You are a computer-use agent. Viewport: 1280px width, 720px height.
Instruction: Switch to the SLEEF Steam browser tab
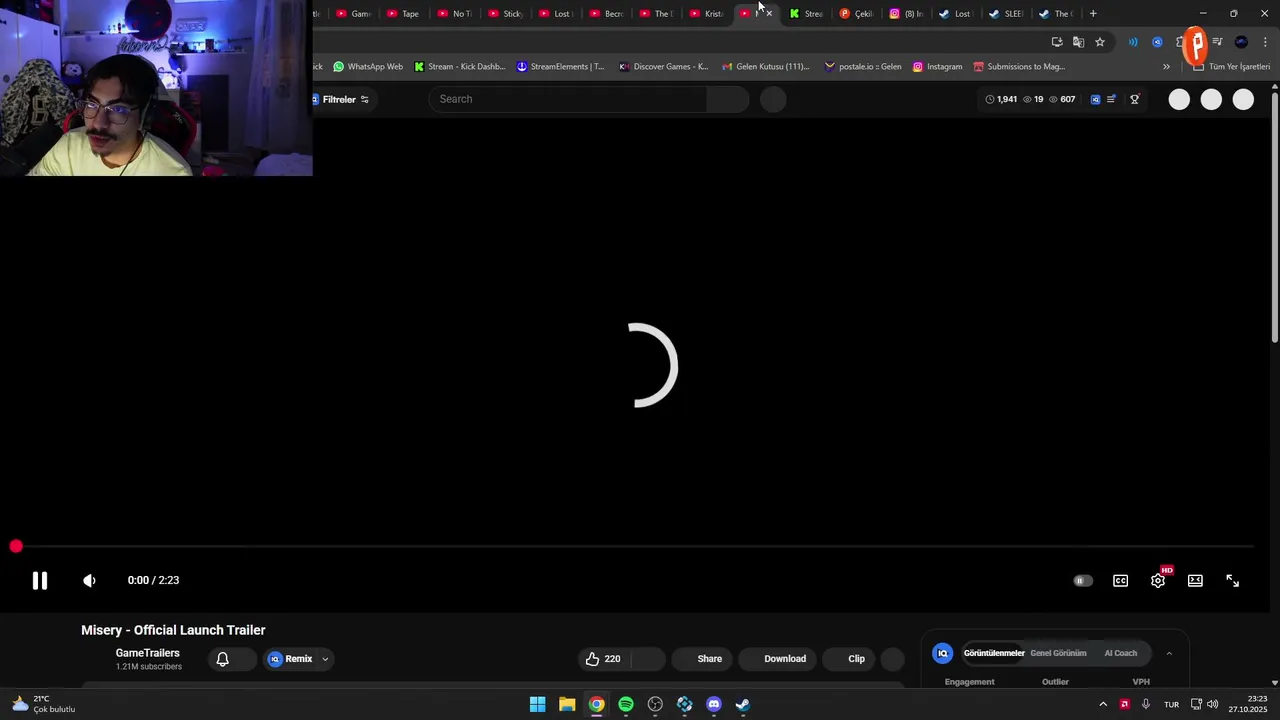[1006, 14]
